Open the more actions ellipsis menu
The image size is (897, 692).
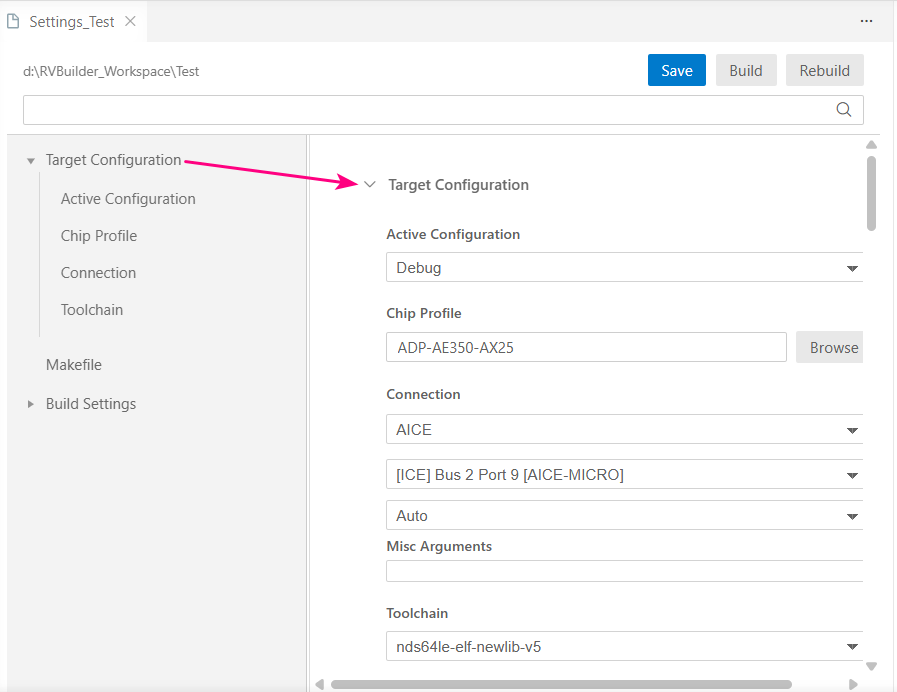point(867,20)
